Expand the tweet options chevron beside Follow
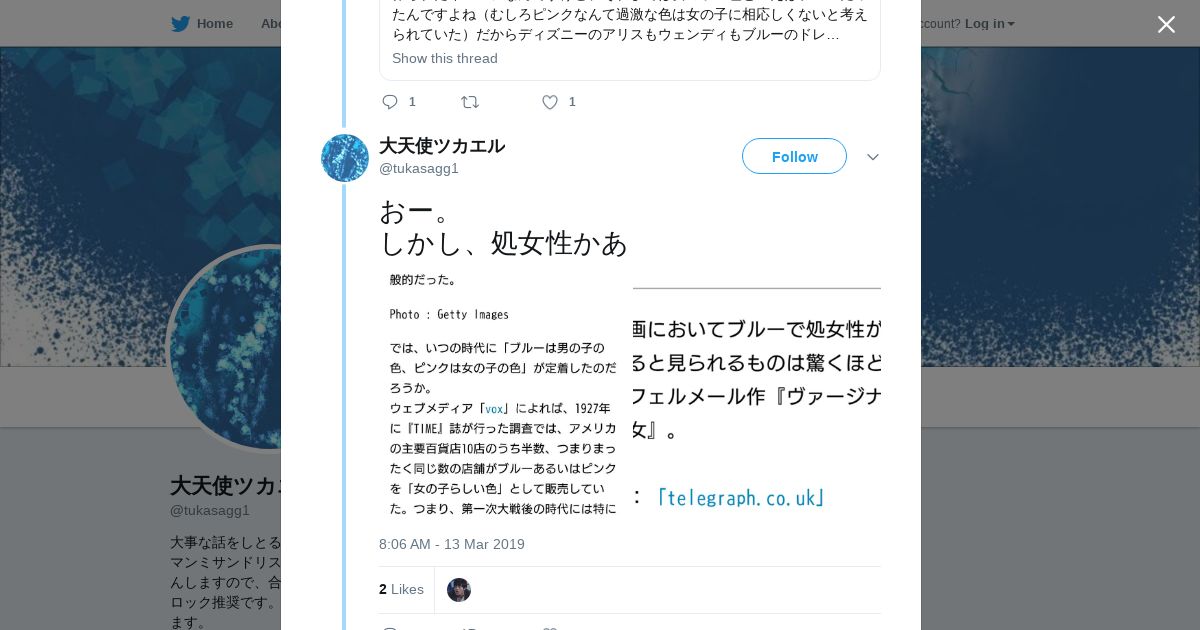 click(872, 157)
